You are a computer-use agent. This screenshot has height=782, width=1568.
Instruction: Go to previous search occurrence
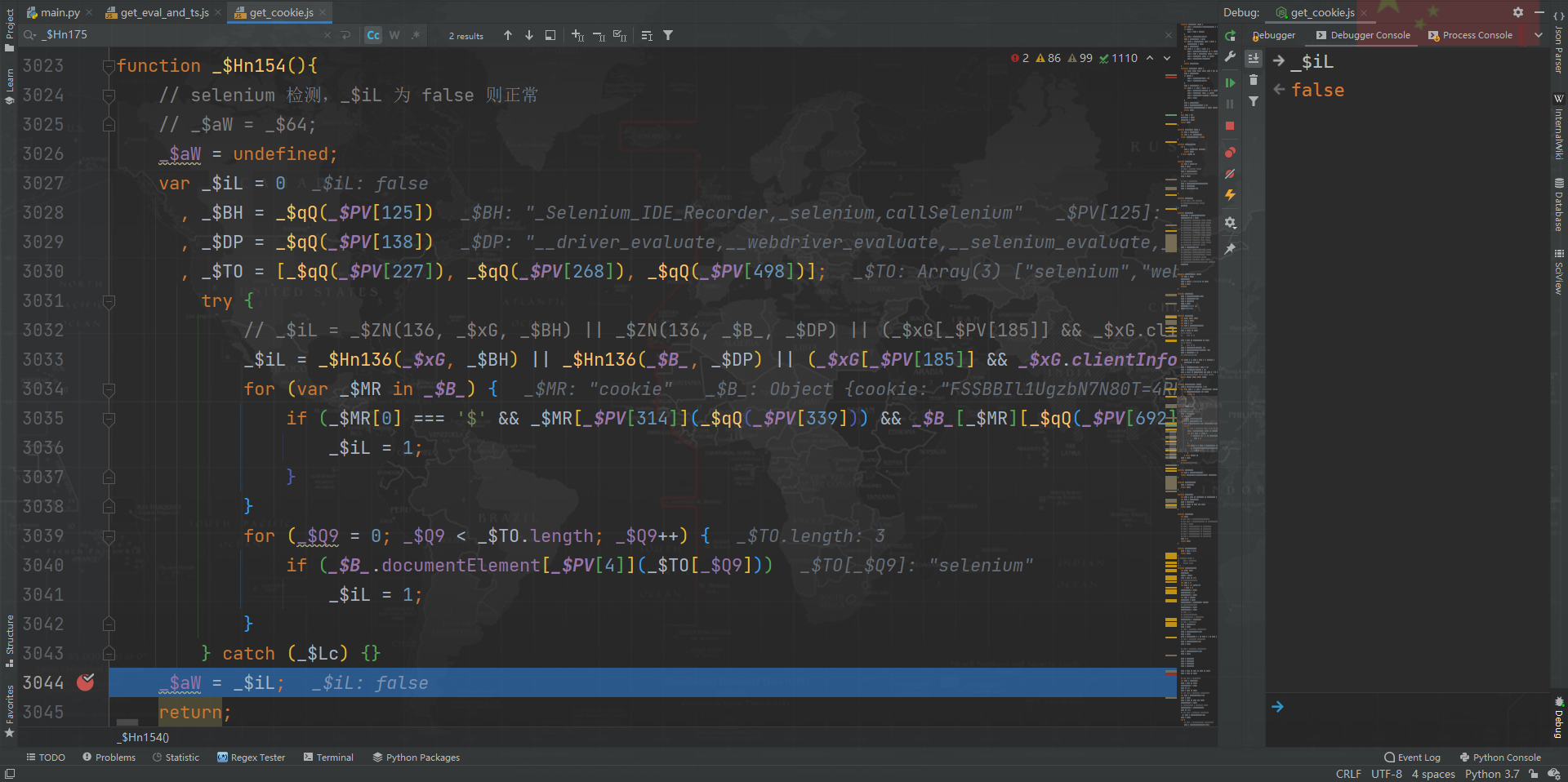(x=508, y=35)
